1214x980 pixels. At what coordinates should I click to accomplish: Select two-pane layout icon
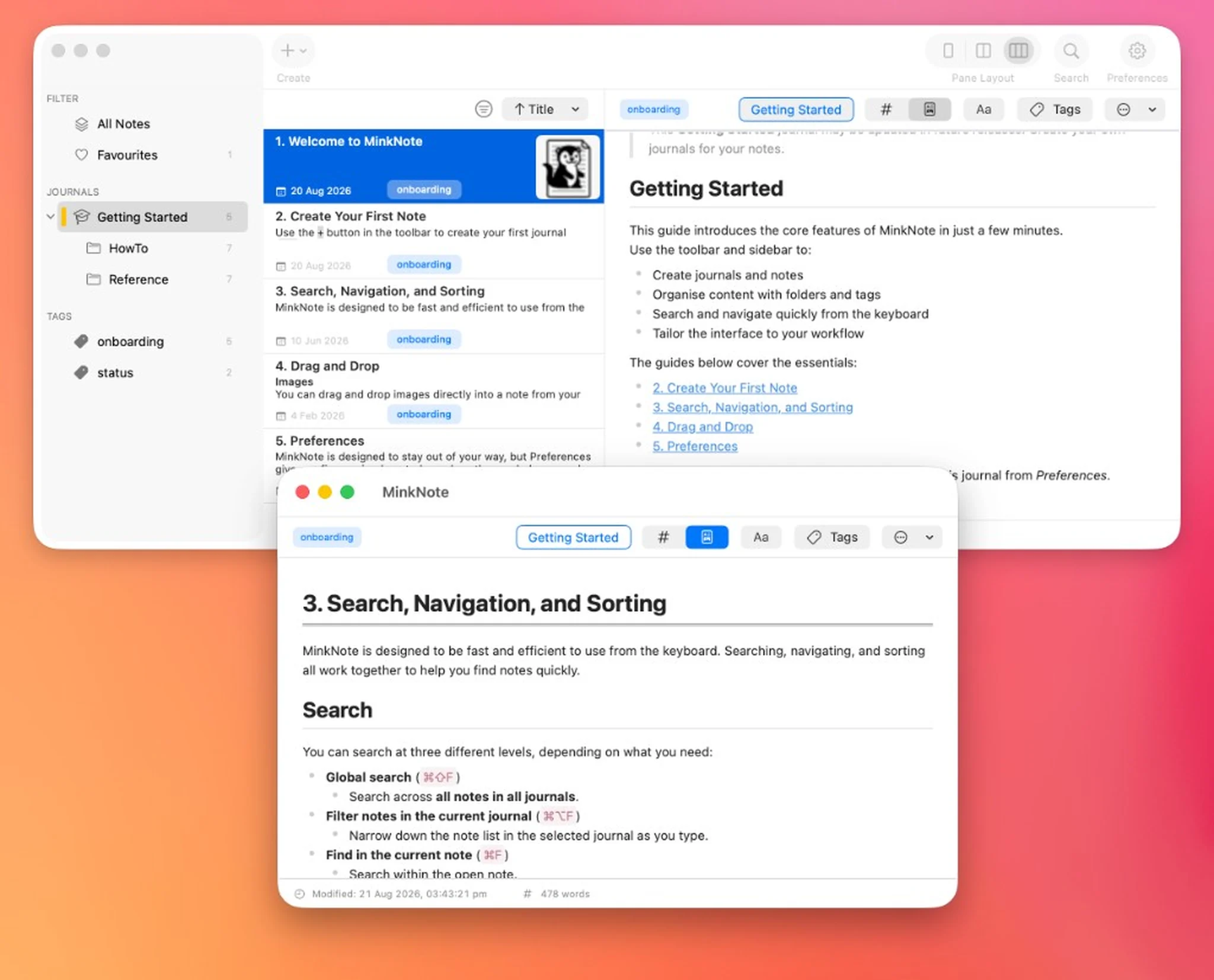tap(983, 51)
